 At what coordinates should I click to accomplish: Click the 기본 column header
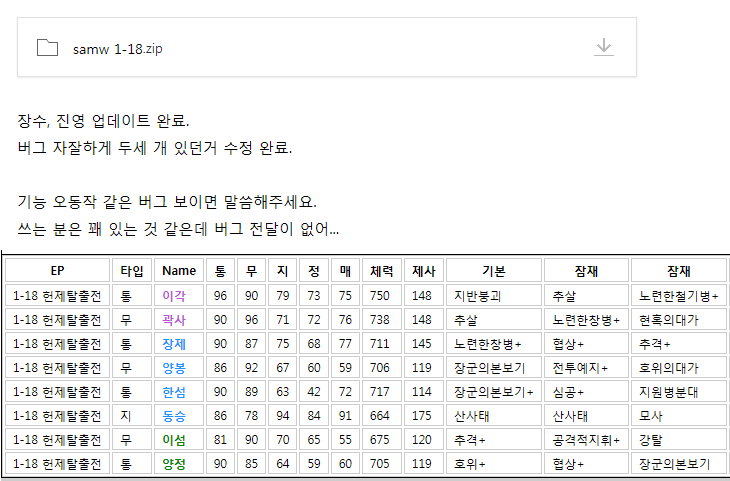tap(494, 271)
